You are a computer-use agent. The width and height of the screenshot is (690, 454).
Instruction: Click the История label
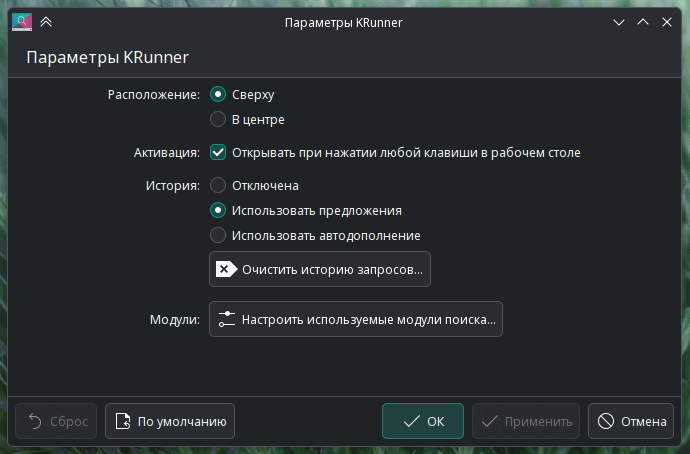(x=172, y=186)
